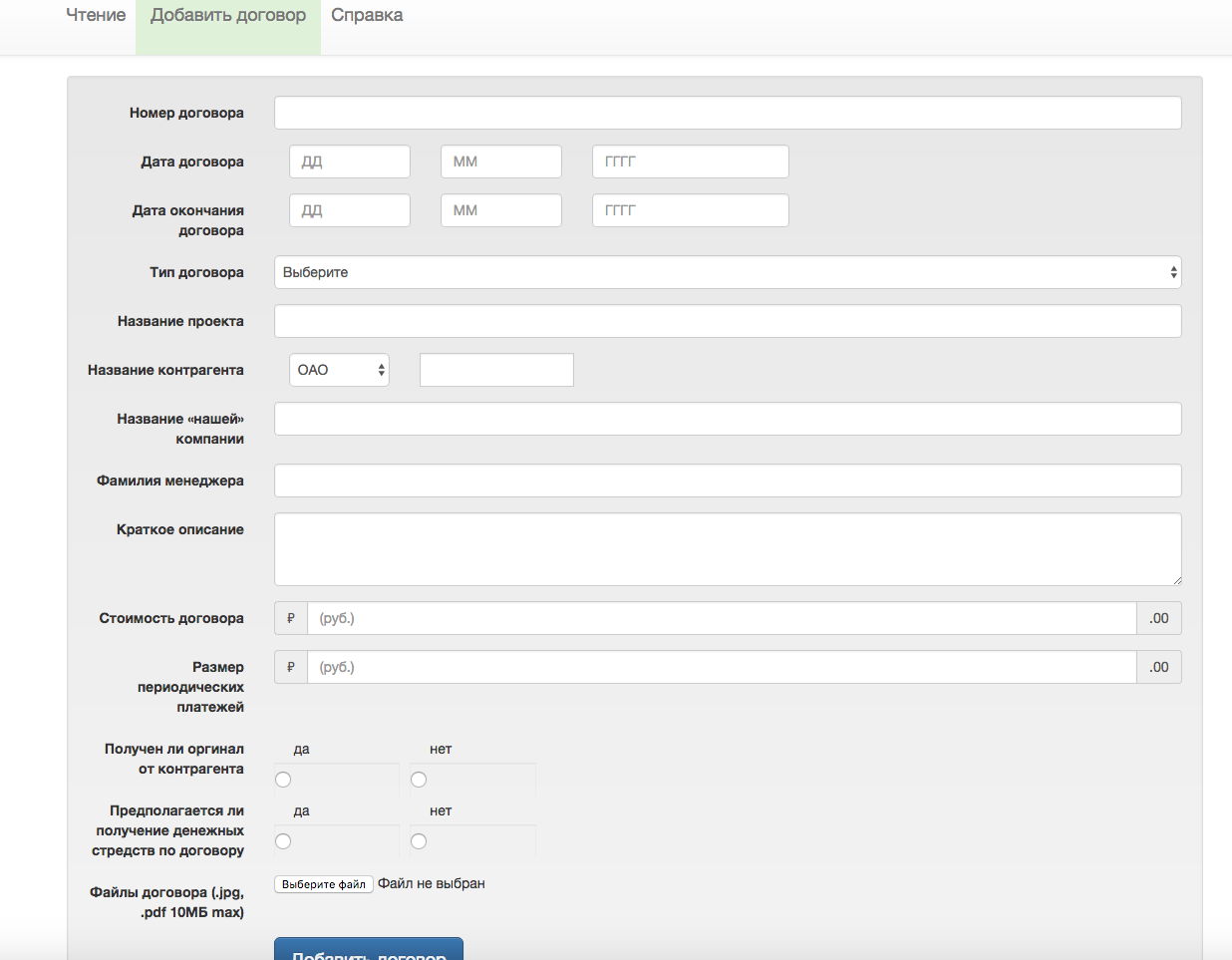
Task: Select 'нет' for получение денежных средств
Action: (419, 841)
